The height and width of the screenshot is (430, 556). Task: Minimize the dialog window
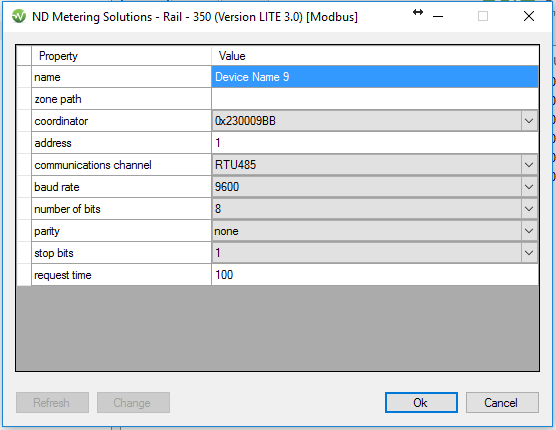pyautogui.click(x=438, y=16)
